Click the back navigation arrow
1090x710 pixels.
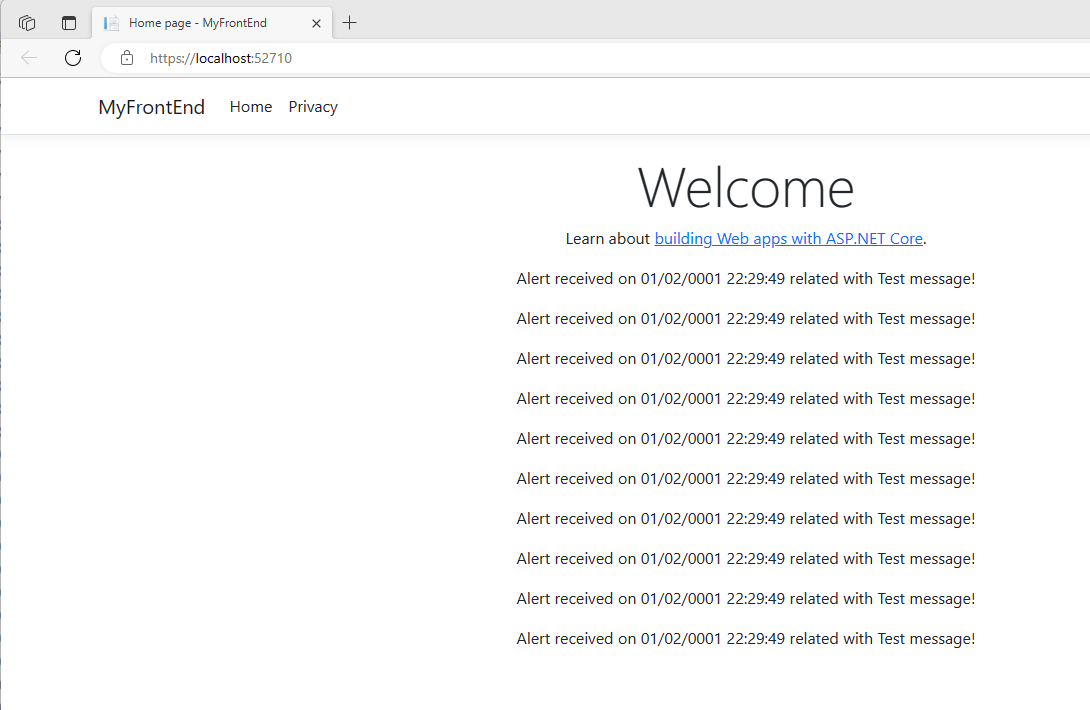(x=28, y=58)
